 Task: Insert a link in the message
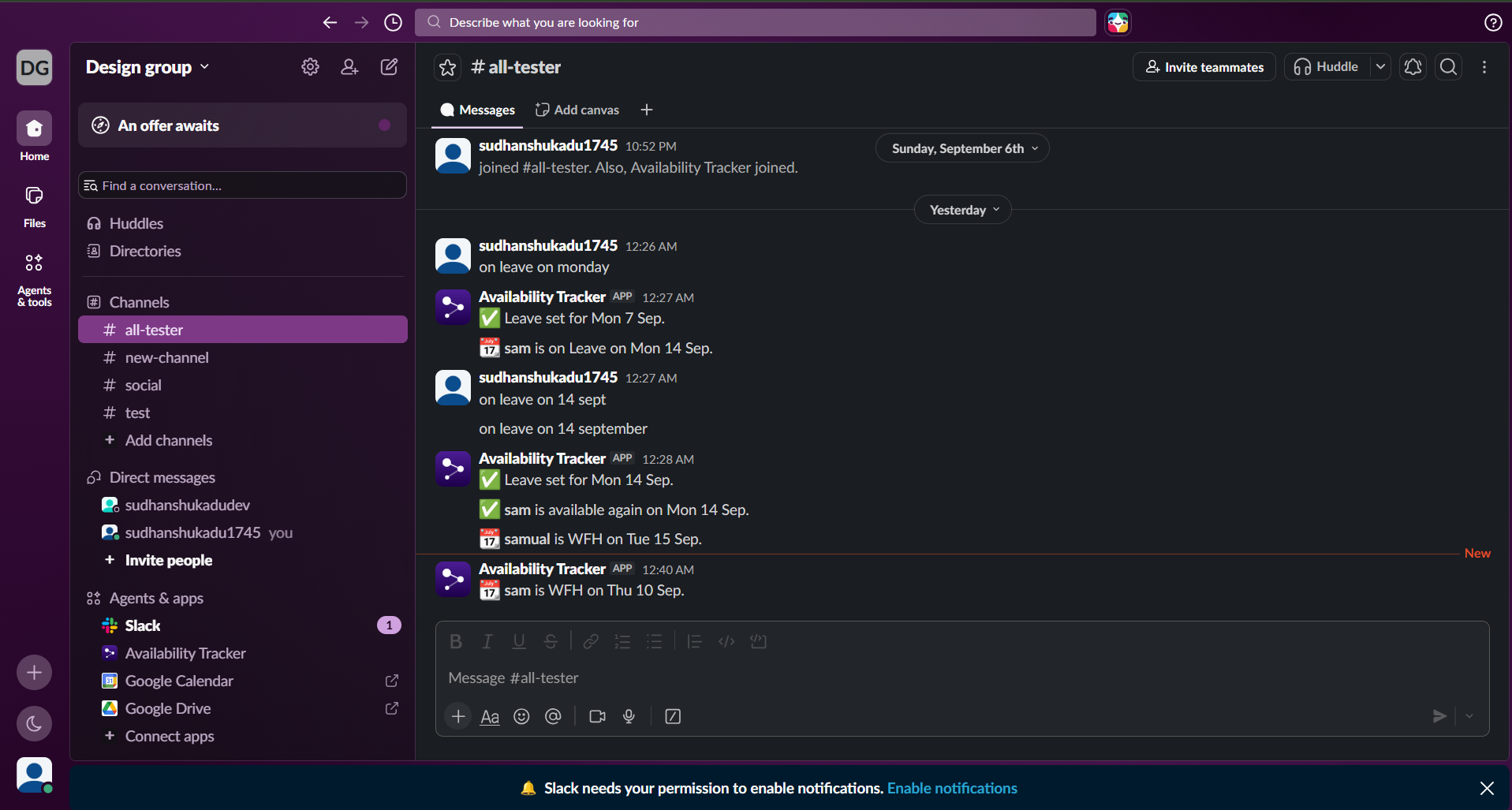(591, 641)
